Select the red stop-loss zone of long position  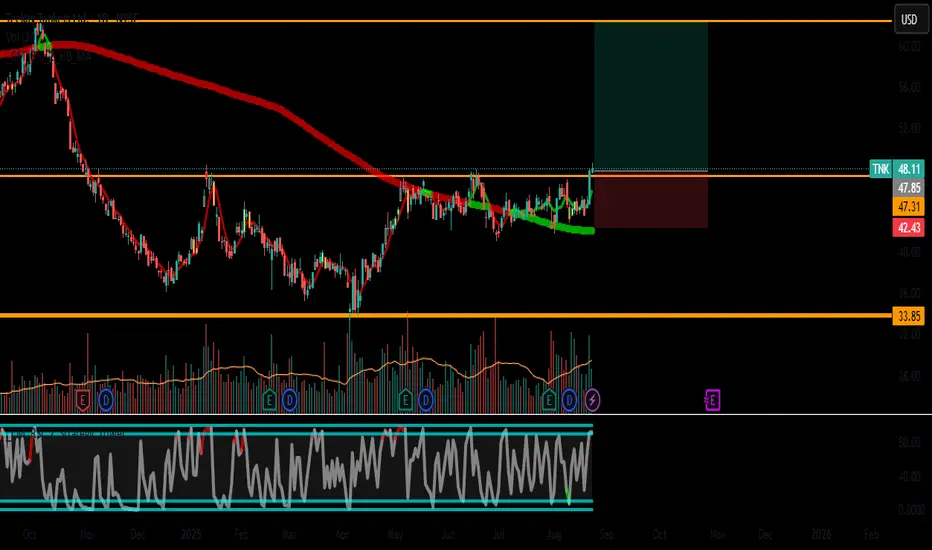point(651,200)
